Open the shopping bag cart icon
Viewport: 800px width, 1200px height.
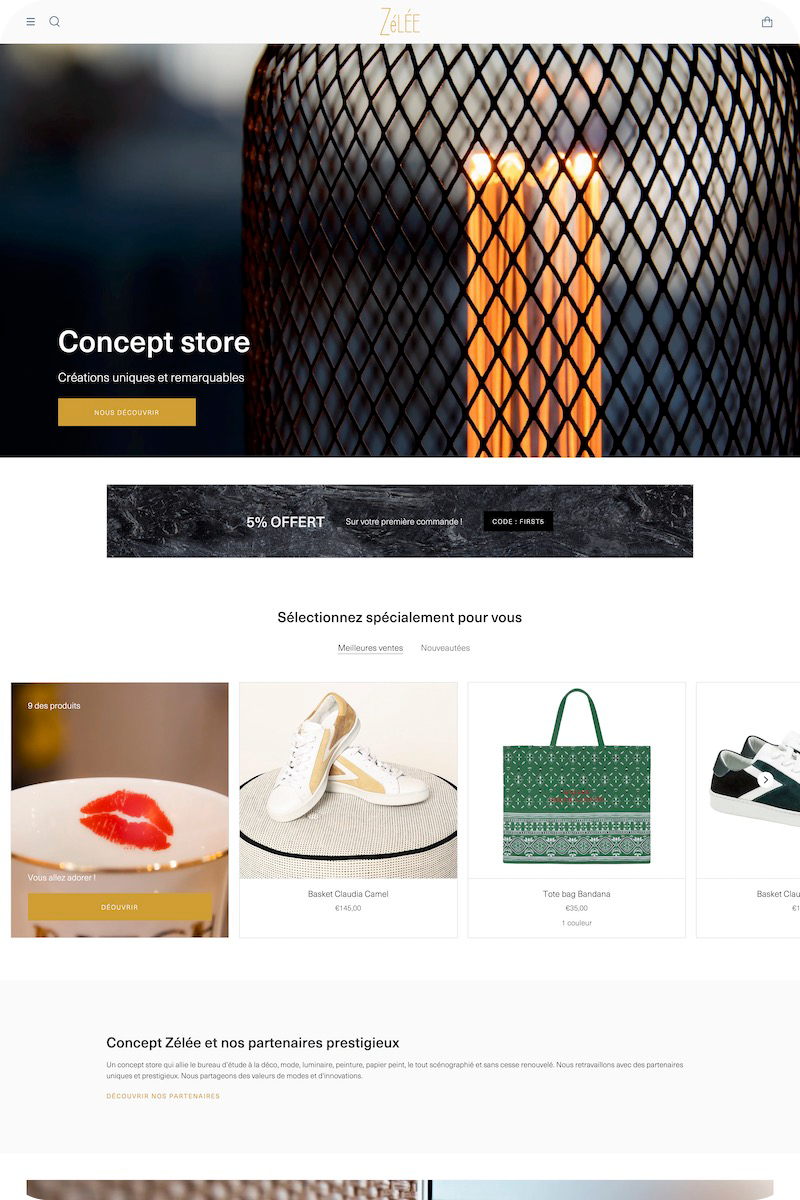pos(767,22)
